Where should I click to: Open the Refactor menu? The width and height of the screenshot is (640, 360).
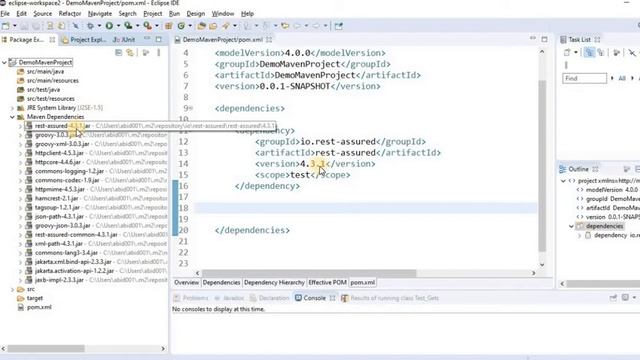[x=70, y=13]
